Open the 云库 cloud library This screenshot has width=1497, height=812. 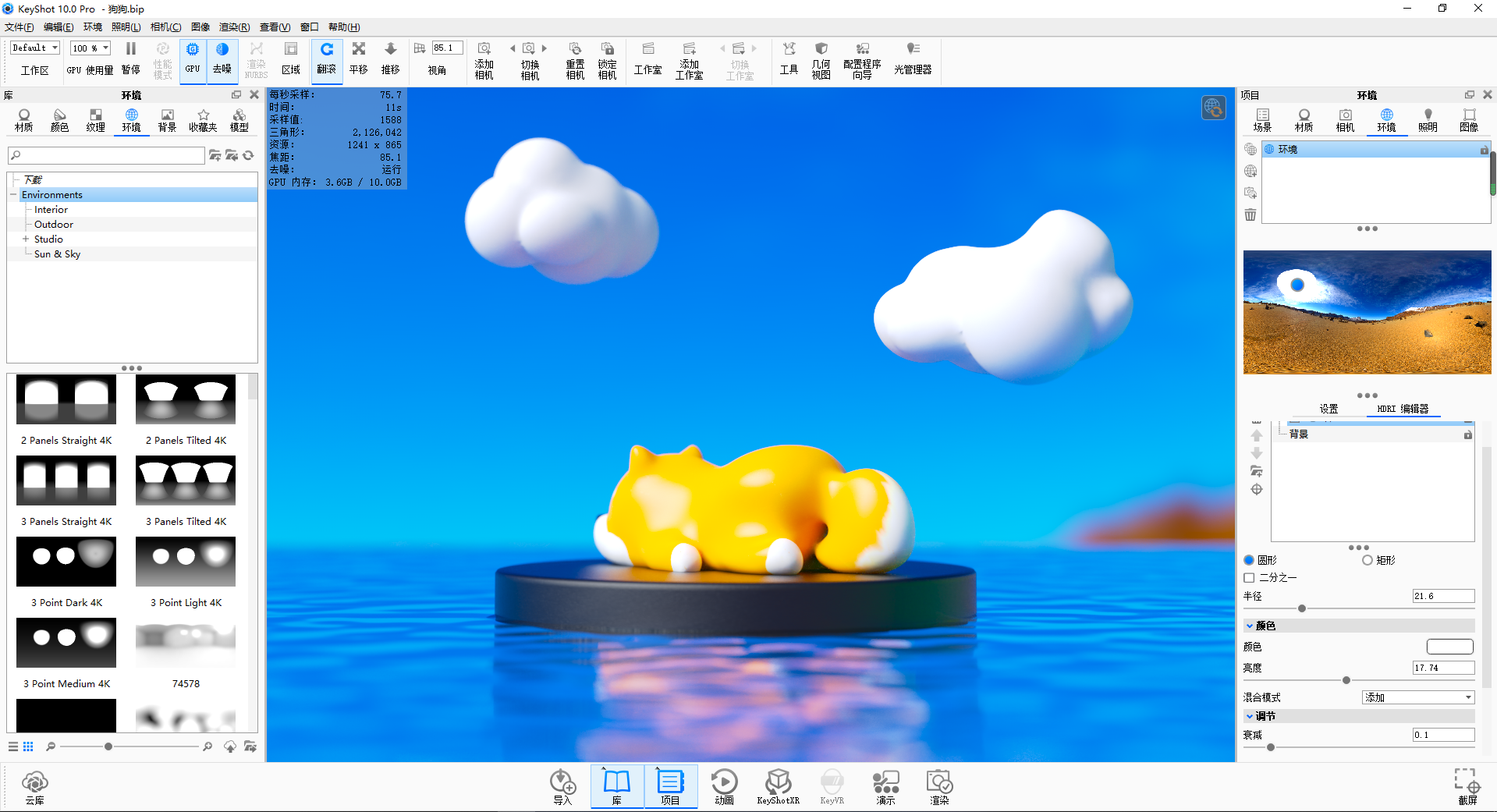[x=34, y=786]
